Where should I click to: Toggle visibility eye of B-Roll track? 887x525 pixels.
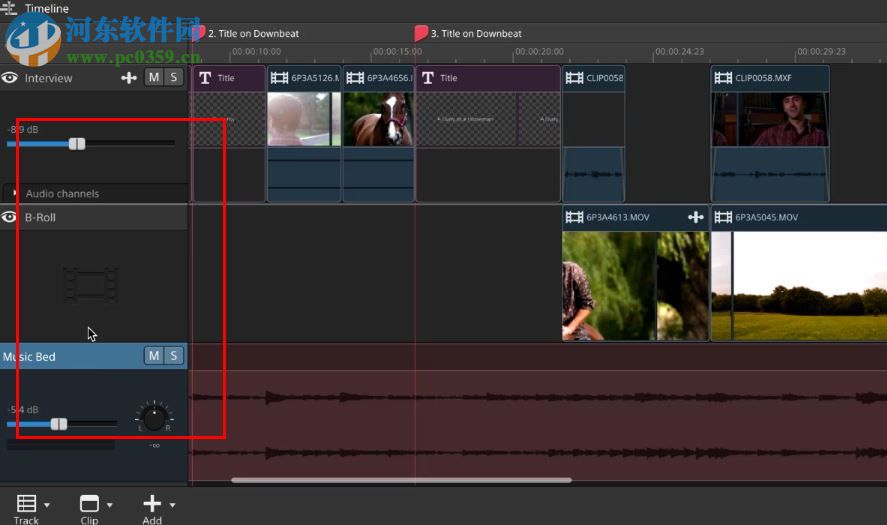point(8,217)
